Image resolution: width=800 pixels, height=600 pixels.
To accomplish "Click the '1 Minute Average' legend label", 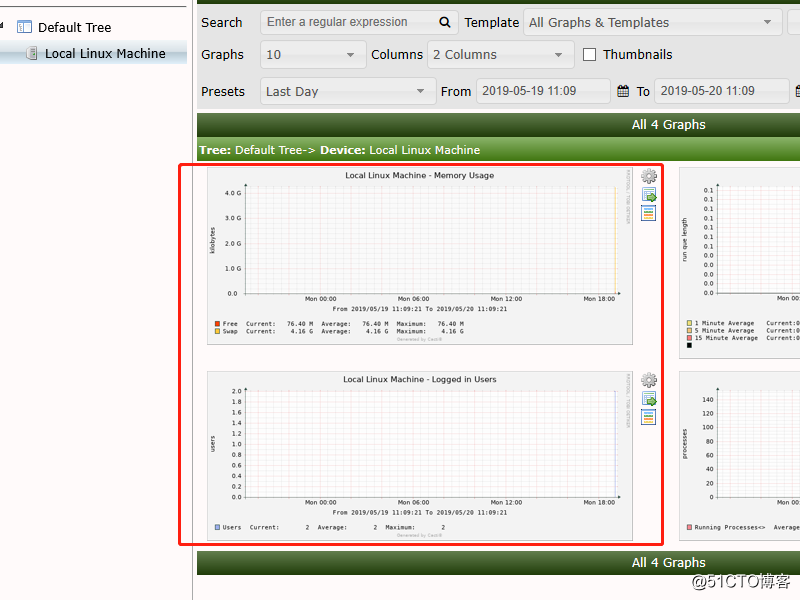I will pyautogui.click(x=724, y=323).
